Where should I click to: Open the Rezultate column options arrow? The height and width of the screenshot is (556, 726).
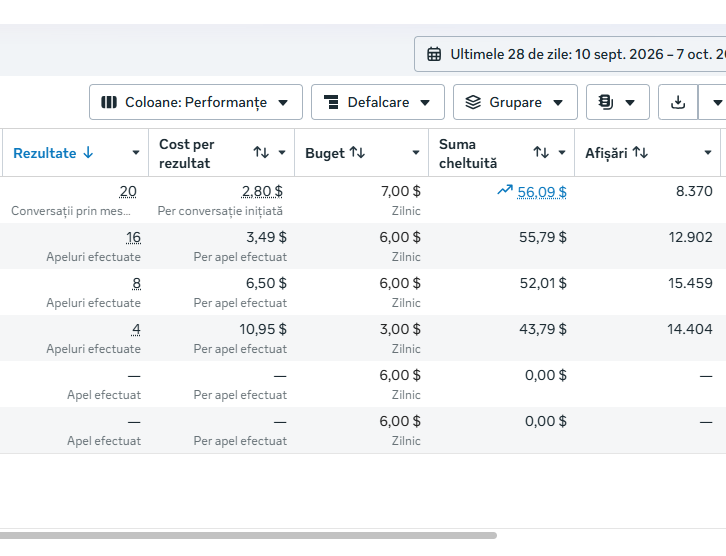(x=136, y=153)
